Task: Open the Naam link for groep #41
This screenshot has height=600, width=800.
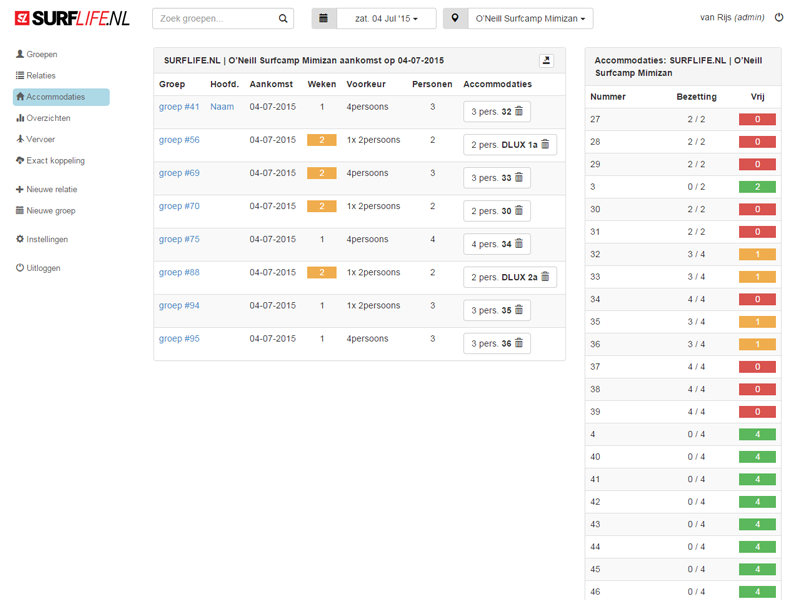Action: pos(222,107)
